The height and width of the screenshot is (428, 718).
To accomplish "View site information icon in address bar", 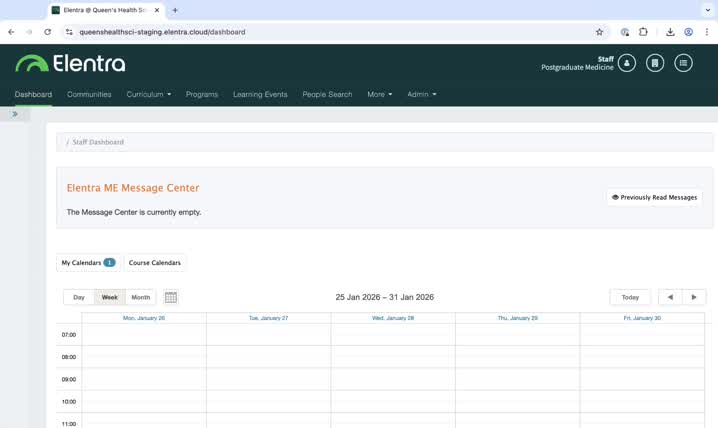I will pyautogui.click(x=69, y=32).
